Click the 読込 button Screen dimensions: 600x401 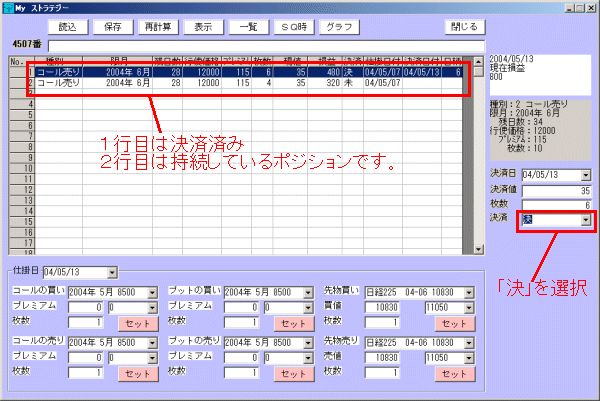68,27
